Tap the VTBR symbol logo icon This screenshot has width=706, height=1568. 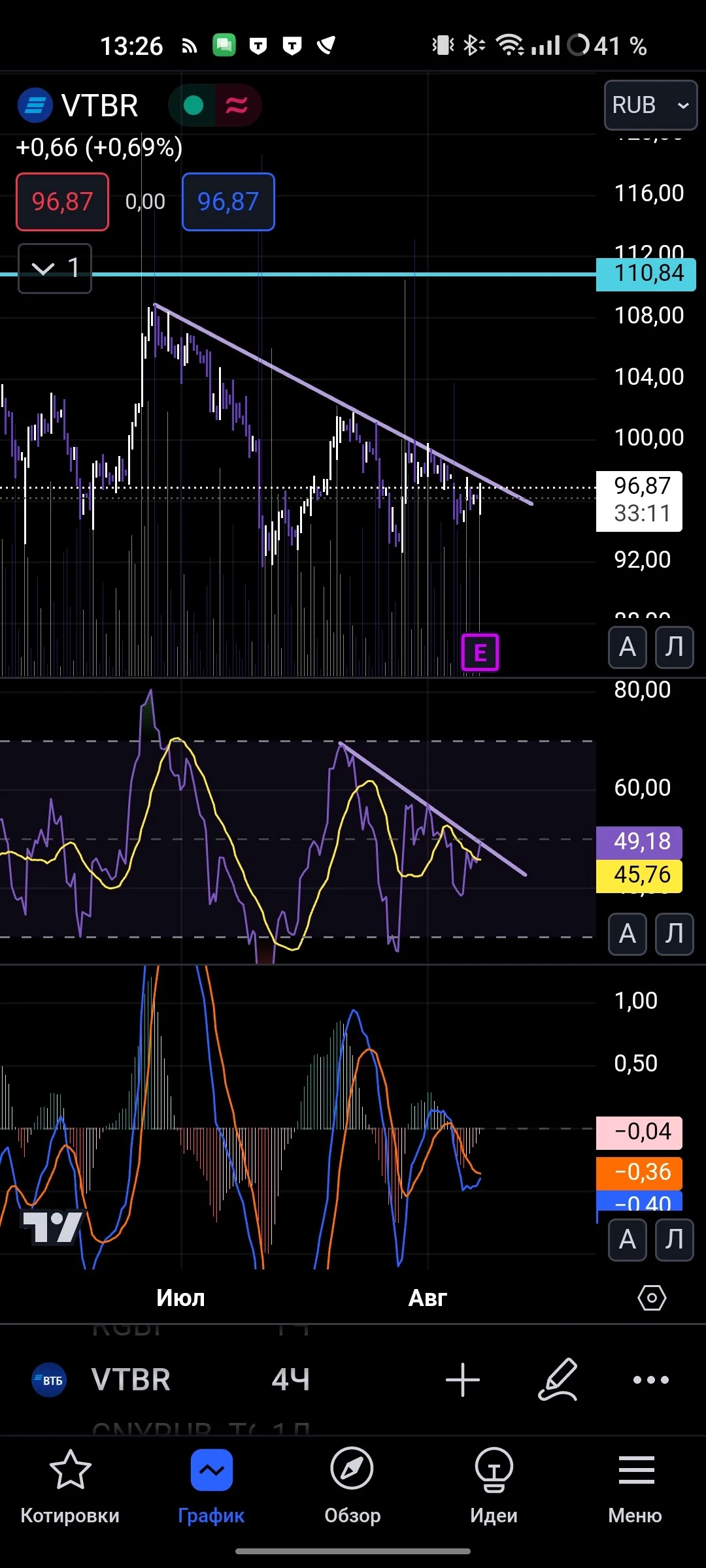pyautogui.click(x=35, y=105)
